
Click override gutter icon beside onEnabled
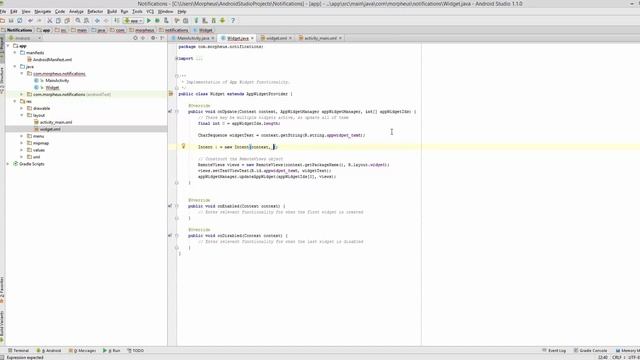tap(170, 206)
